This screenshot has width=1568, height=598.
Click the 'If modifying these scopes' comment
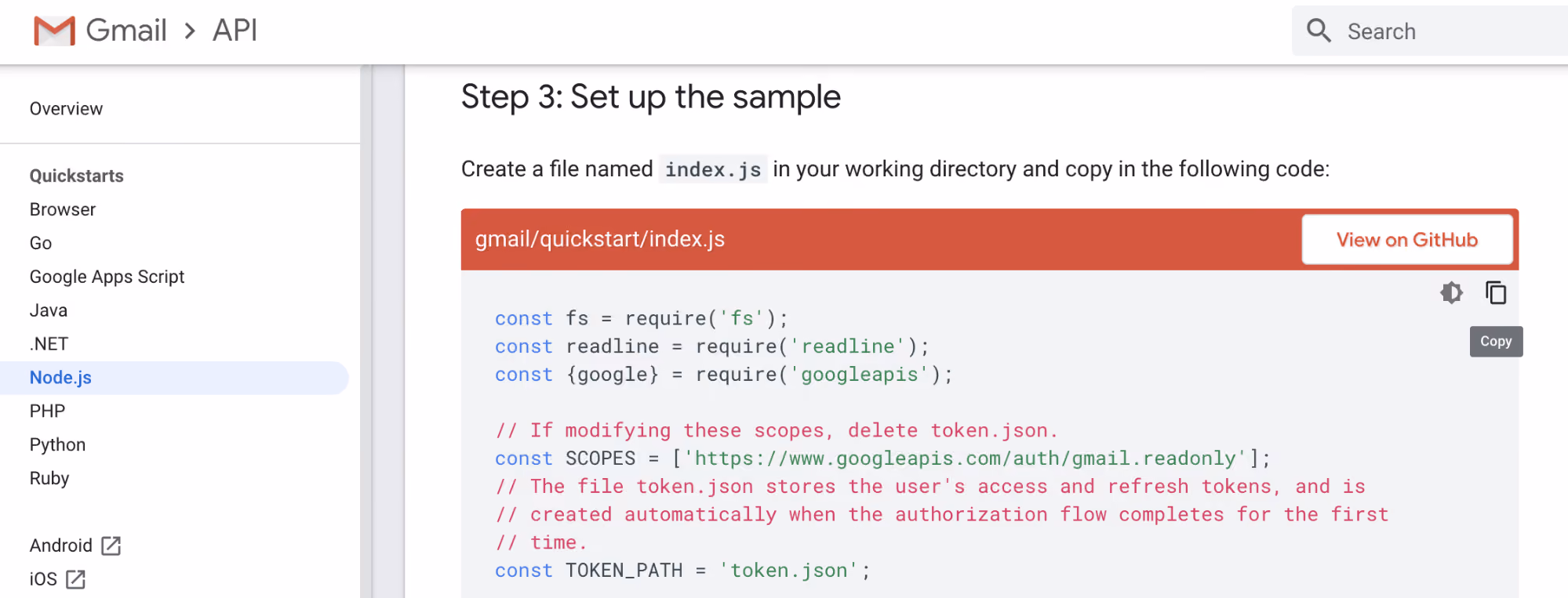pyautogui.click(x=777, y=431)
